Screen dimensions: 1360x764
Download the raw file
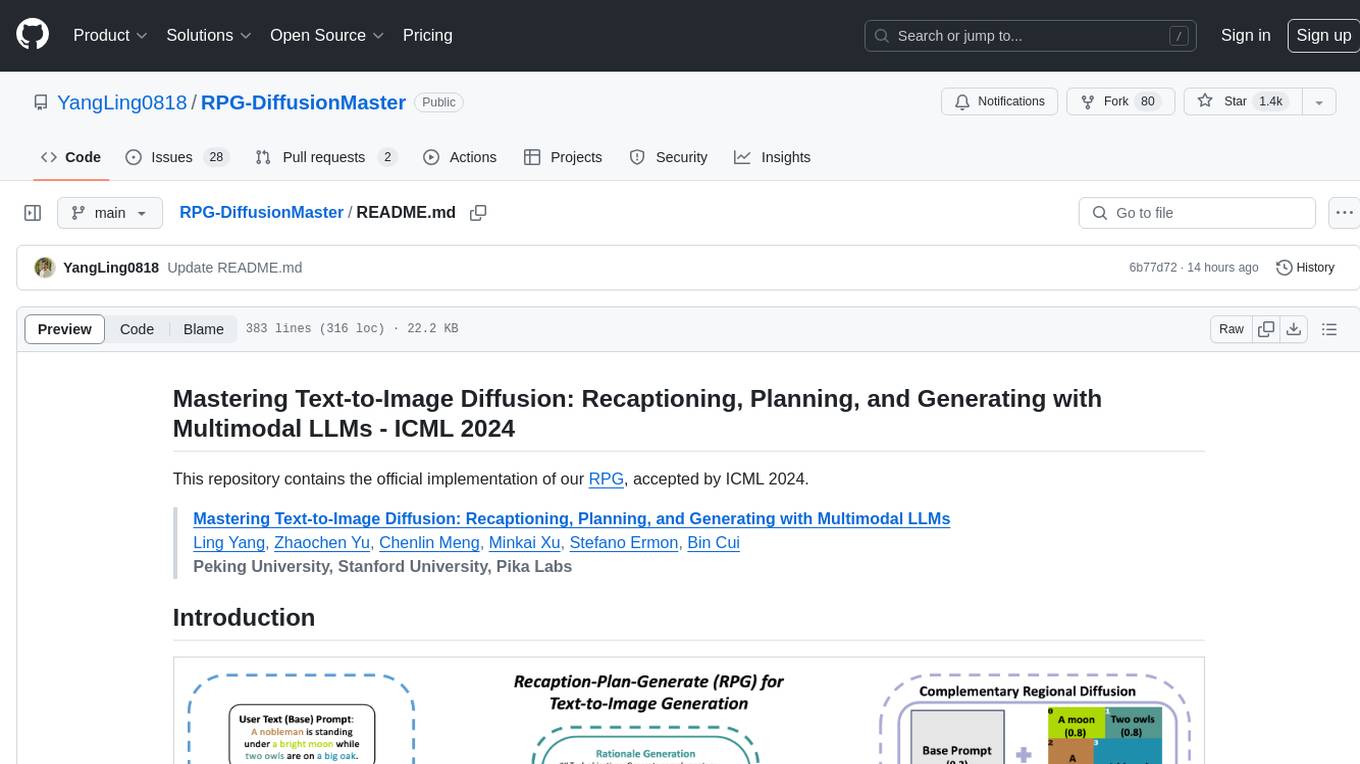(x=1293, y=329)
